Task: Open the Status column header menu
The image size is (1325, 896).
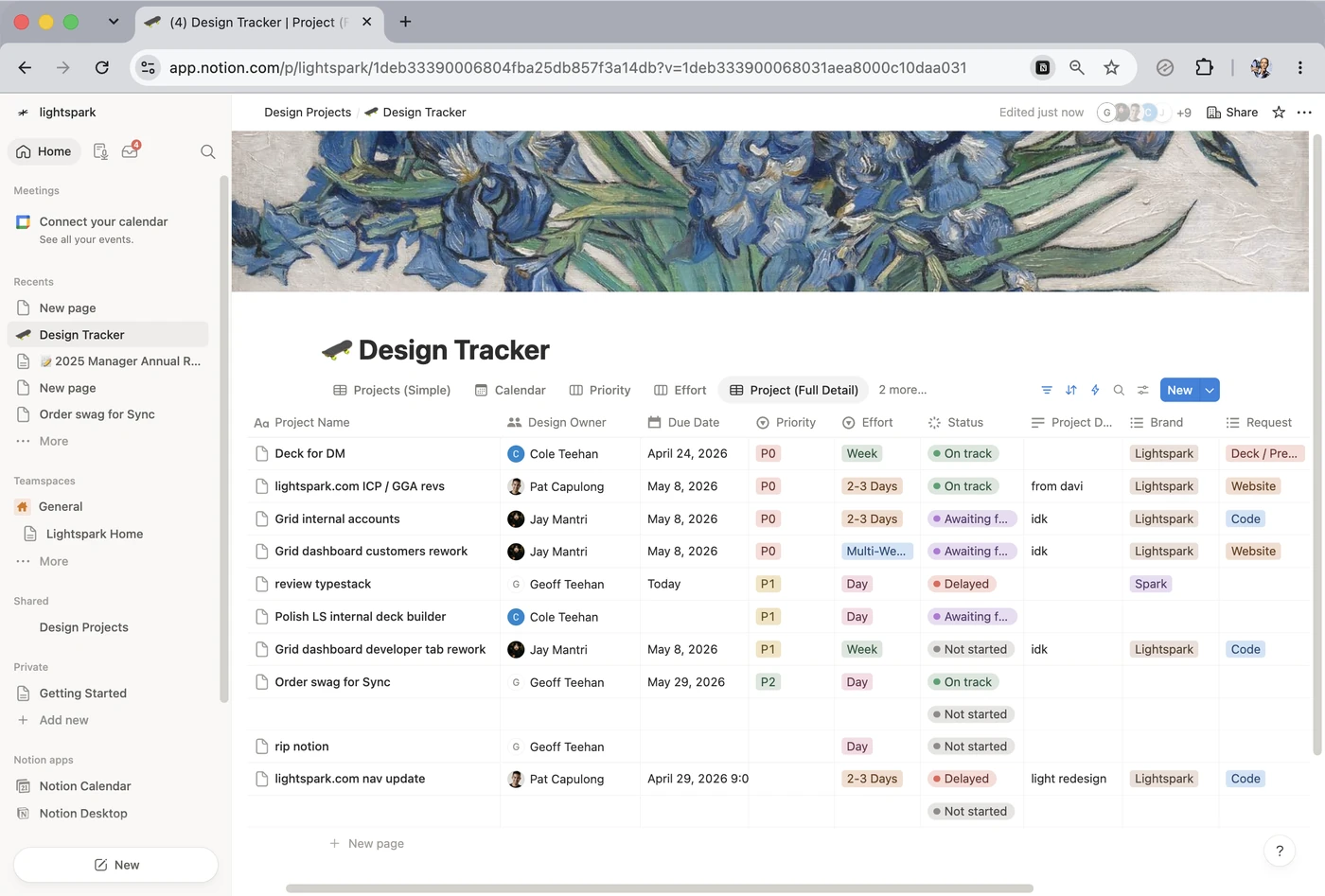Action: pyautogui.click(x=956, y=422)
